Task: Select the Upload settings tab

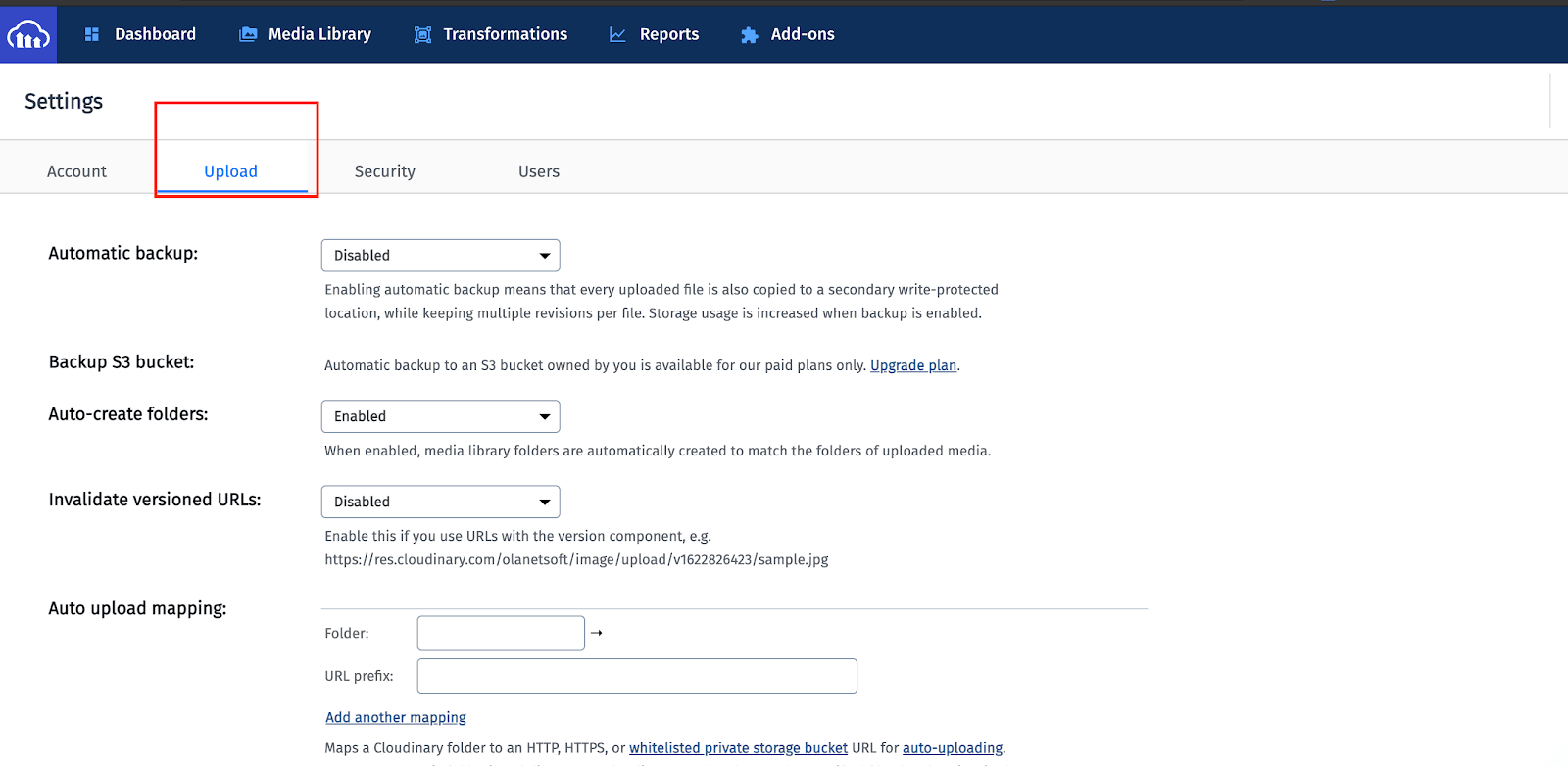Action: [230, 171]
